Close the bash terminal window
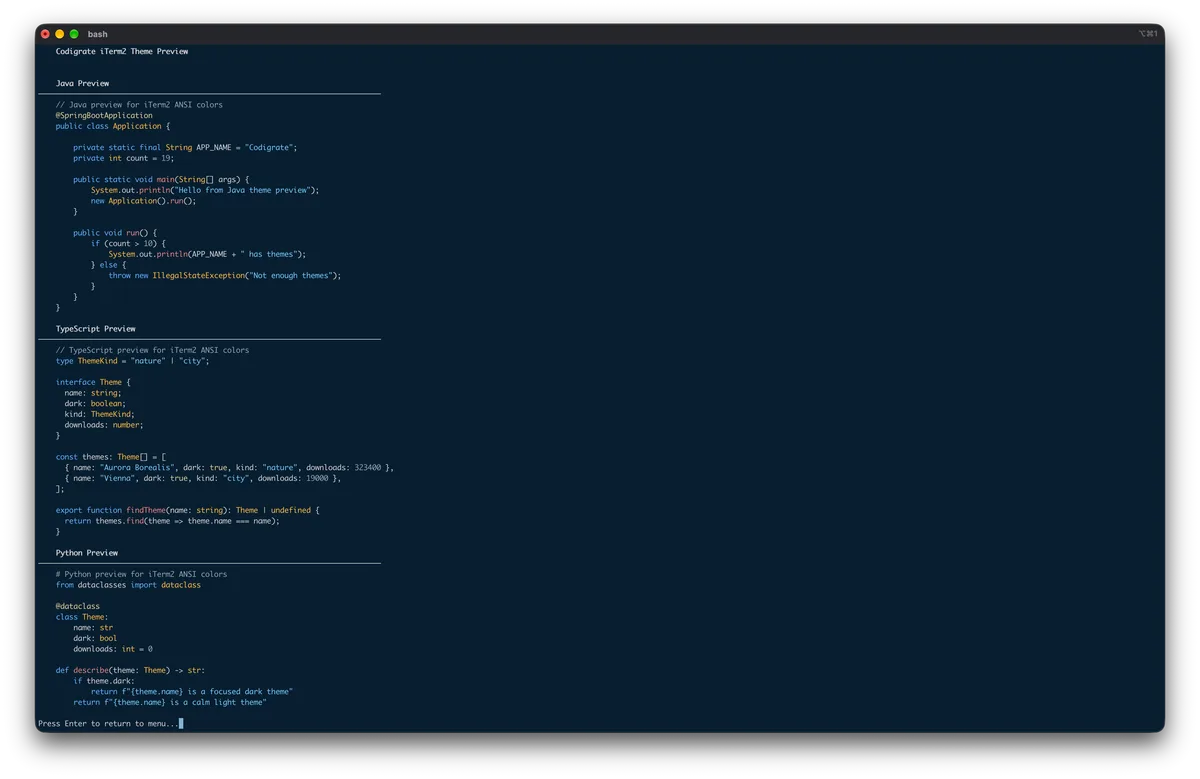This screenshot has width=1200, height=779. coord(45,34)
